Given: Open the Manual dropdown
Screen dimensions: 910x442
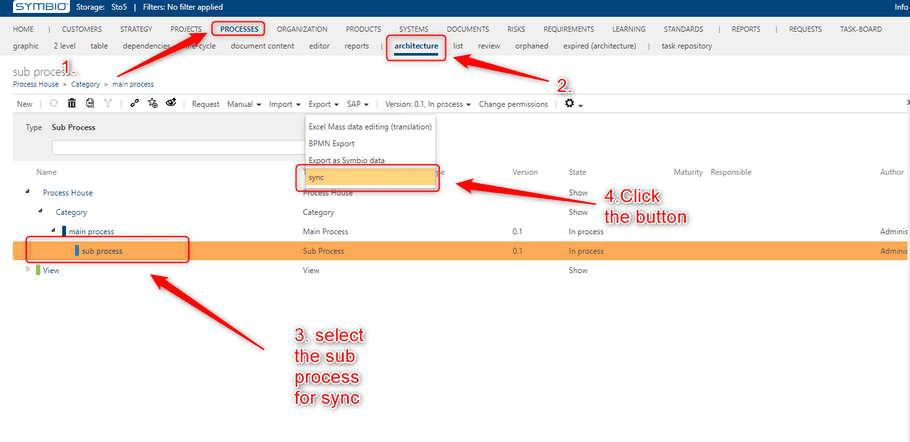Looking at the screenshot, I should (x=243, y=104).
